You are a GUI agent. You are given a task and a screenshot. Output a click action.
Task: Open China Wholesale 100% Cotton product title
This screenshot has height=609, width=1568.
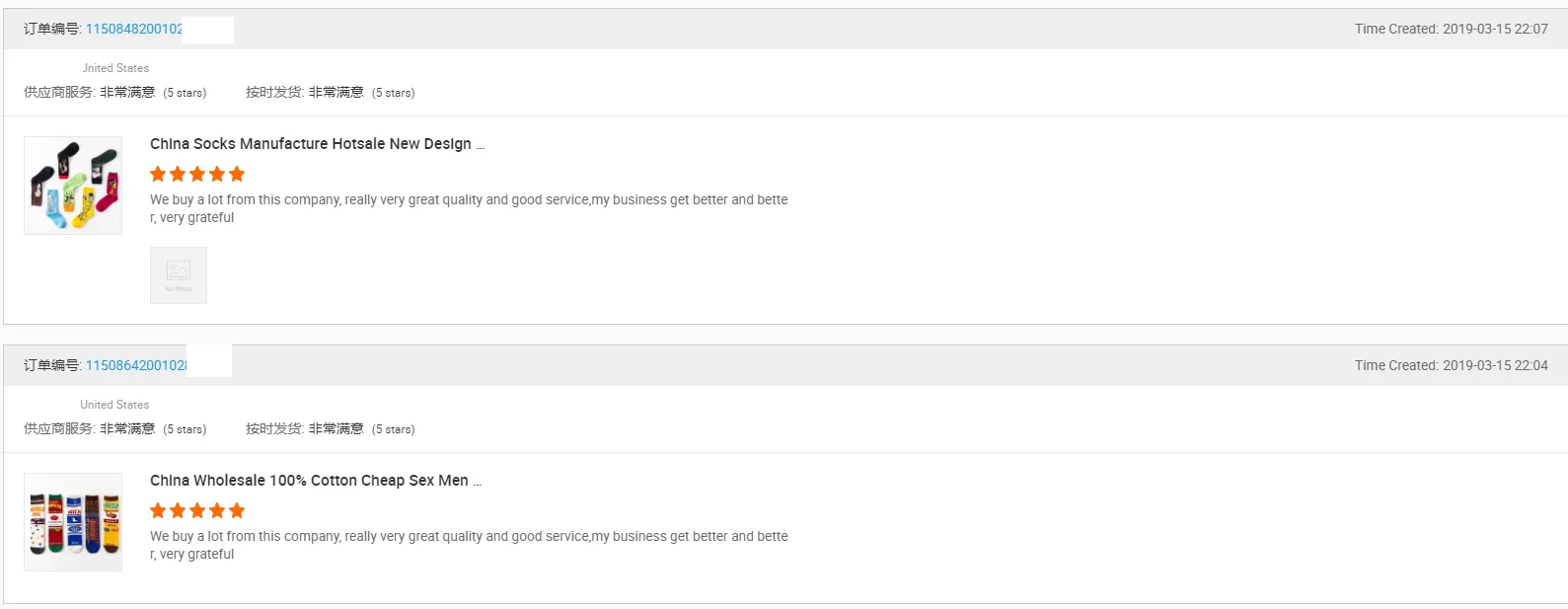coord(309,481)
